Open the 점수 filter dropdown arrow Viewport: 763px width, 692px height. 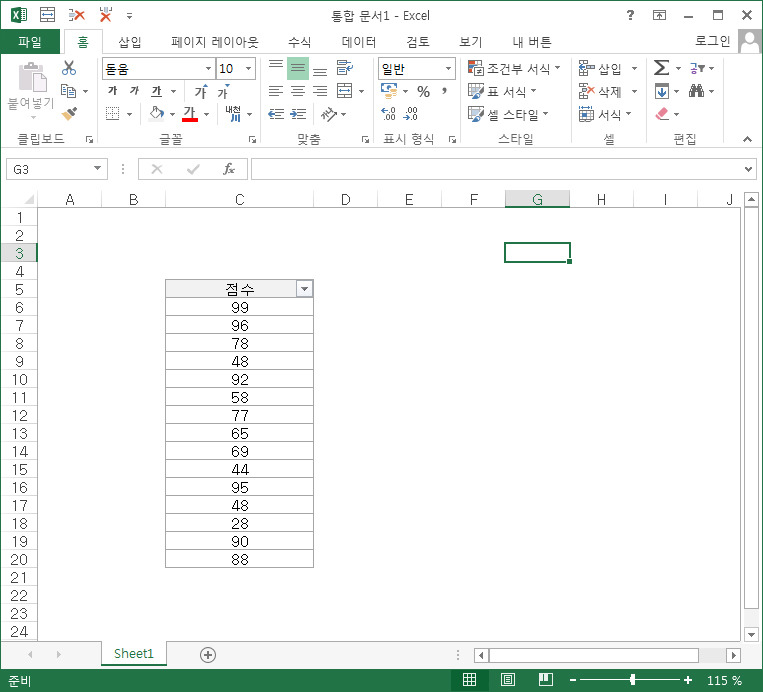pyautogui.click(x=305, y=289)
